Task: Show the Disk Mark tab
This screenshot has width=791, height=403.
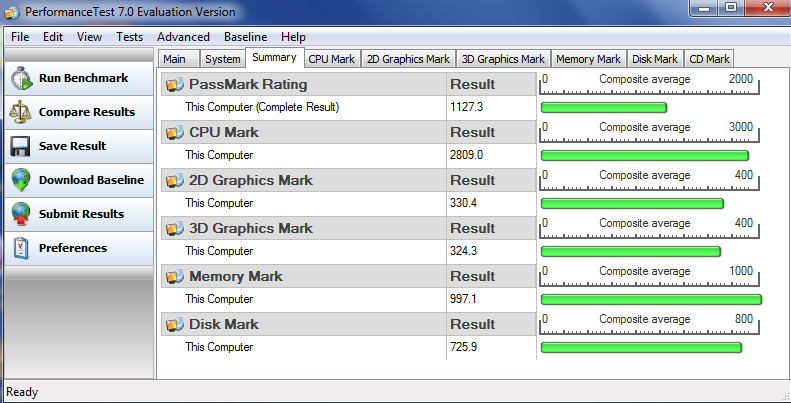Action: [655, 59]
